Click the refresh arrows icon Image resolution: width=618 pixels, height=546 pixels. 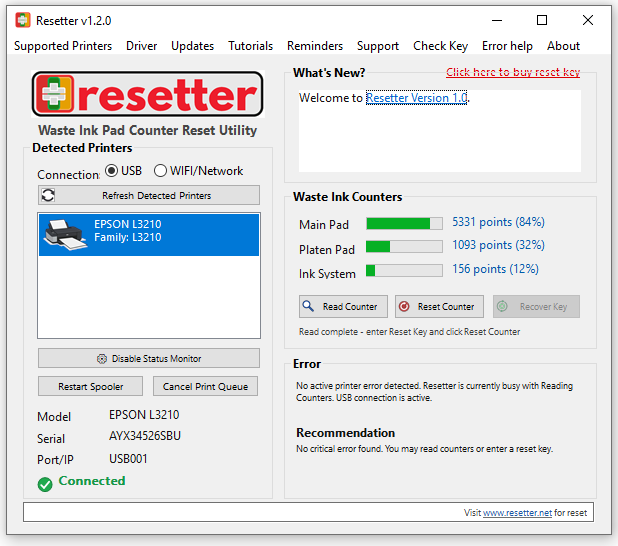[48, 195]
